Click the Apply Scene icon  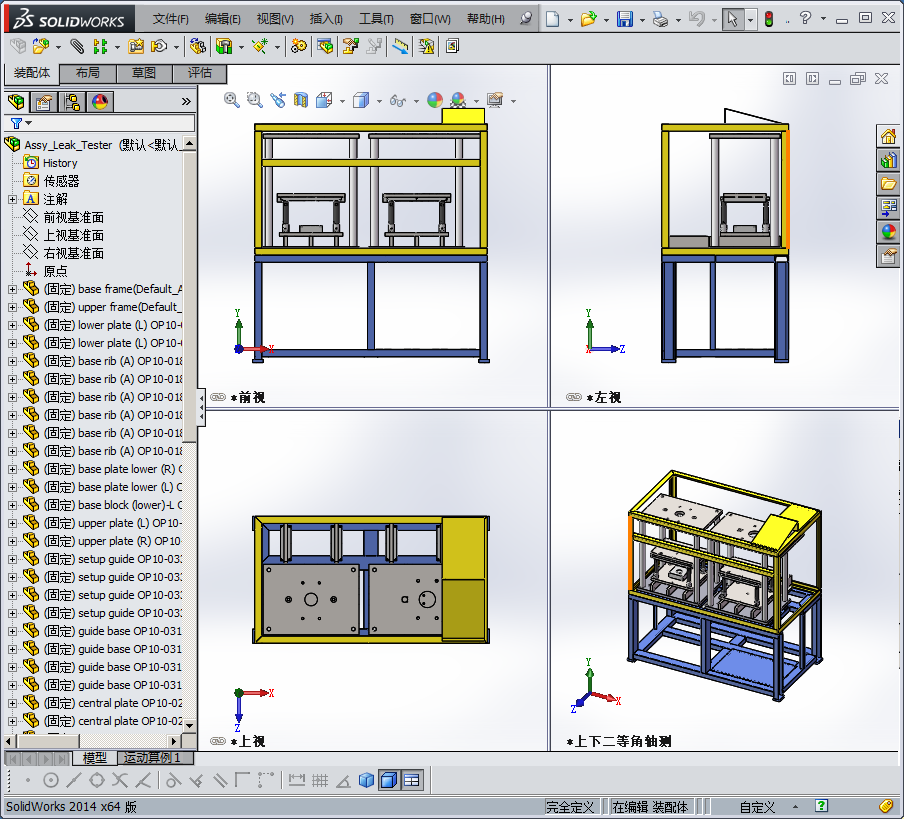coord(458,100)
